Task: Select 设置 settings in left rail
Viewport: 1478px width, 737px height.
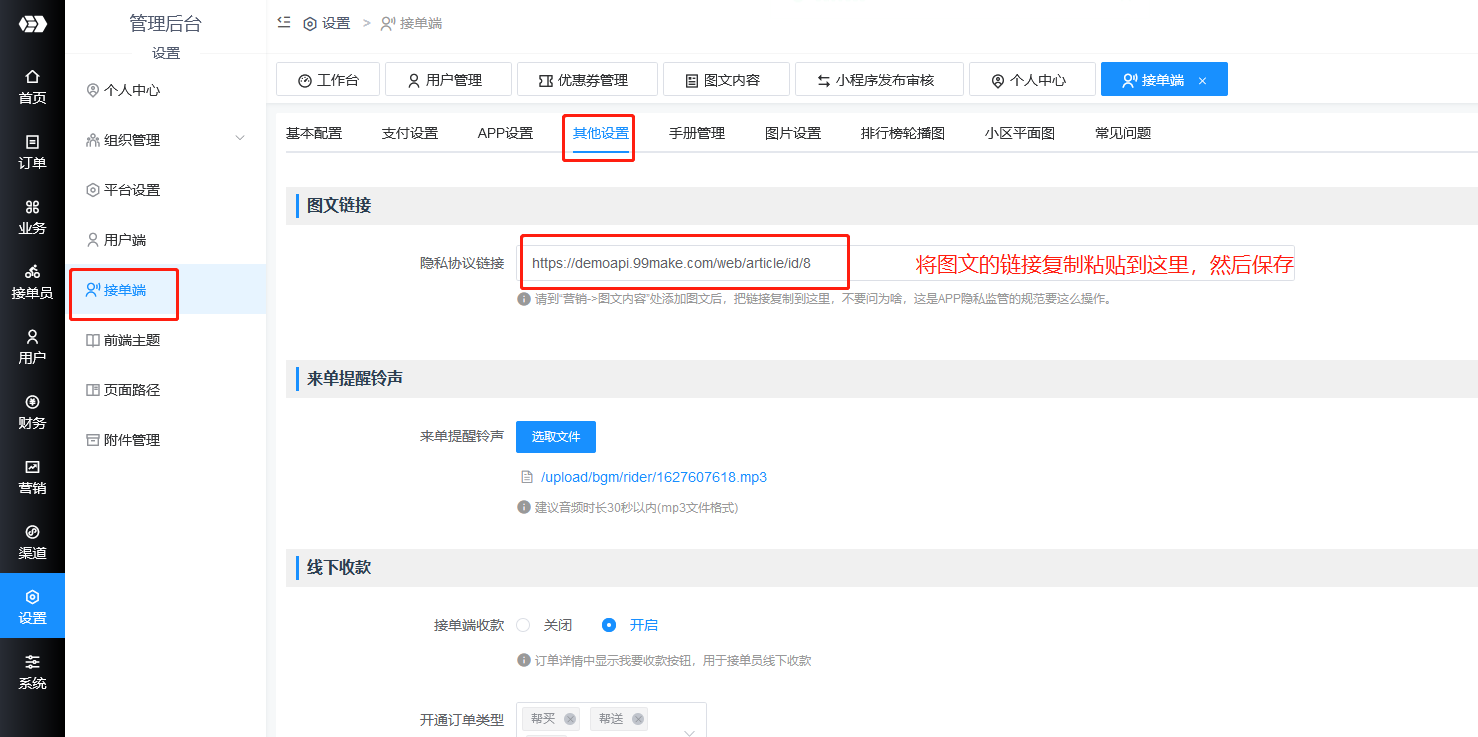Action: (32, 606)
